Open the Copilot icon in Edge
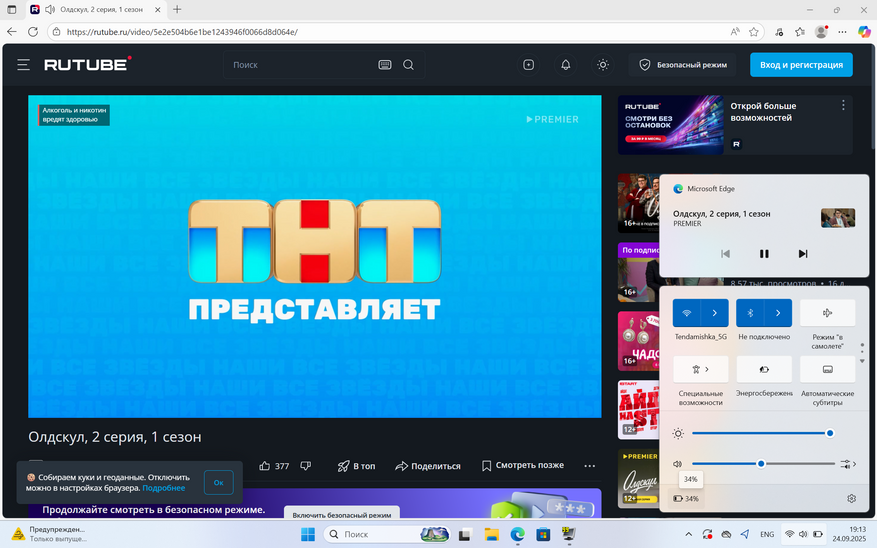877x548 pixels. tap(864, 32)
